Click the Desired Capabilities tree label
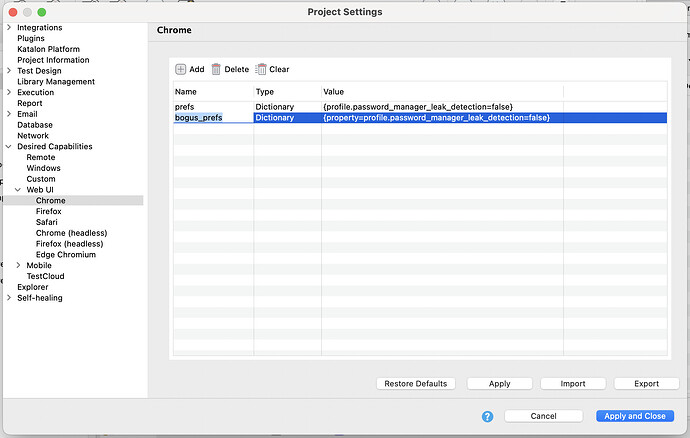This screenshot has width=690, height=438. coord(55,146)
